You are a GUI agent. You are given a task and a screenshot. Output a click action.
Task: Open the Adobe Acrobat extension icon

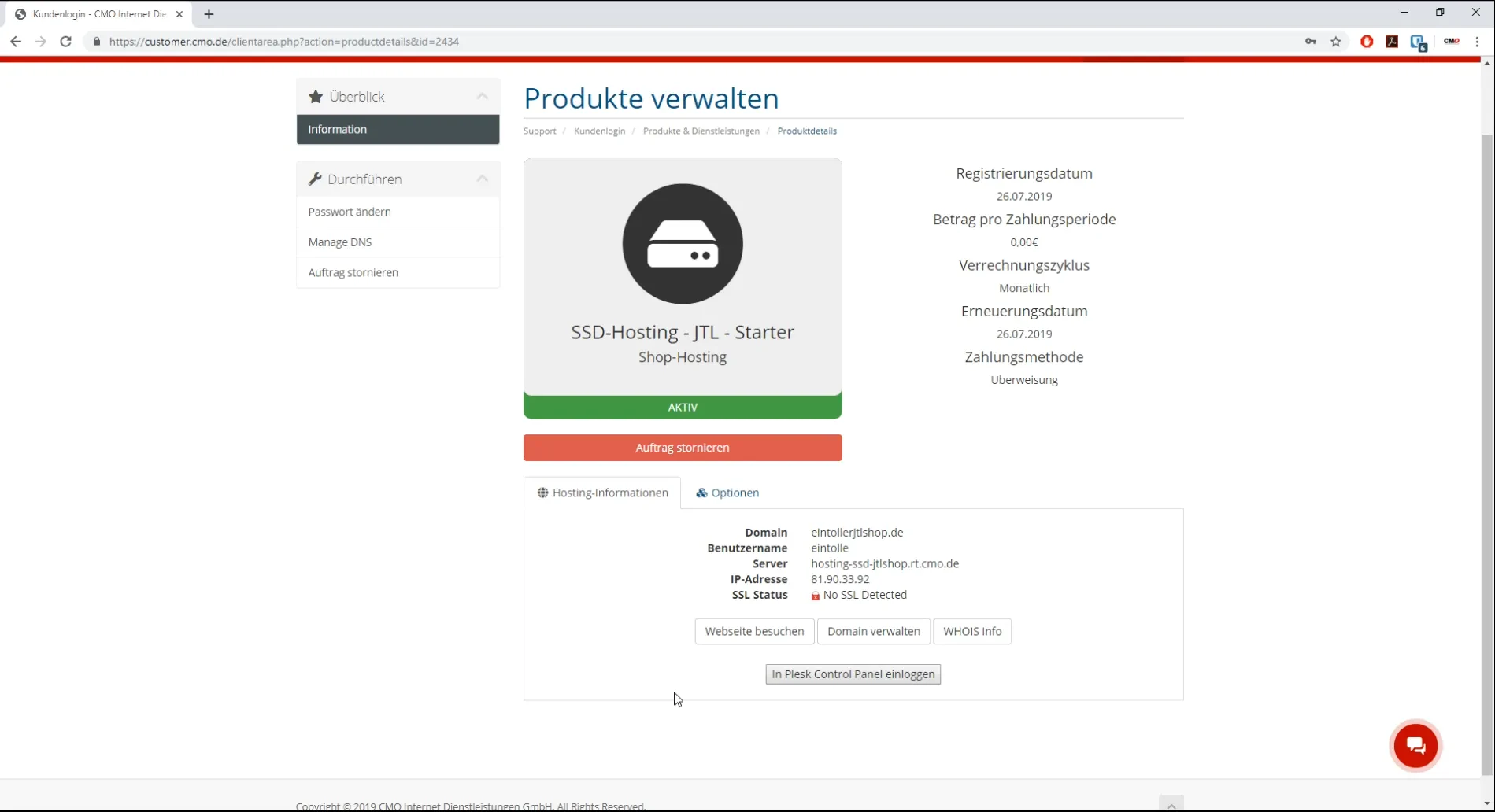tap(1392, 42)
